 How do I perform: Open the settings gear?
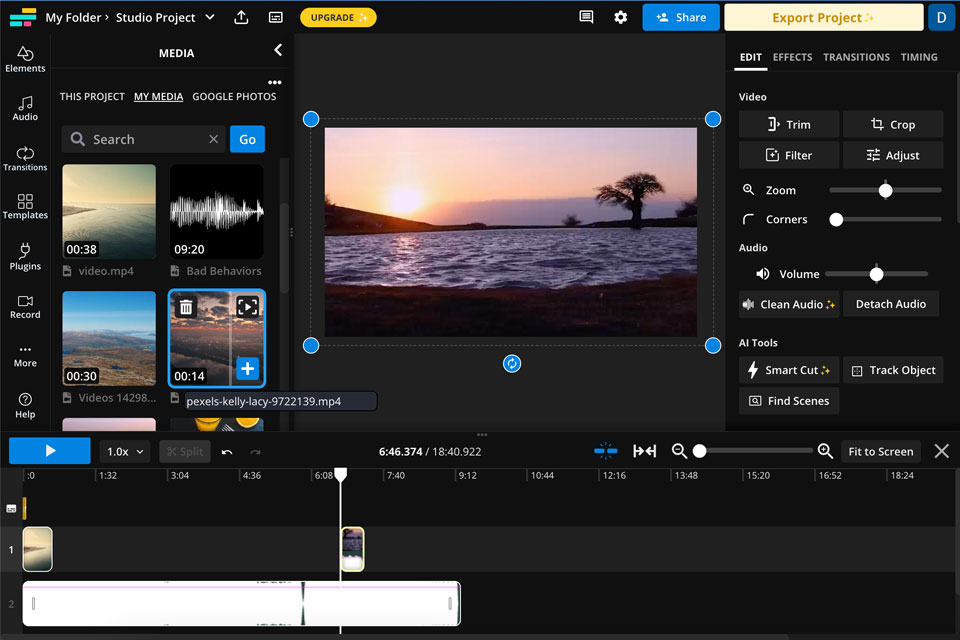tap(620, 17)
